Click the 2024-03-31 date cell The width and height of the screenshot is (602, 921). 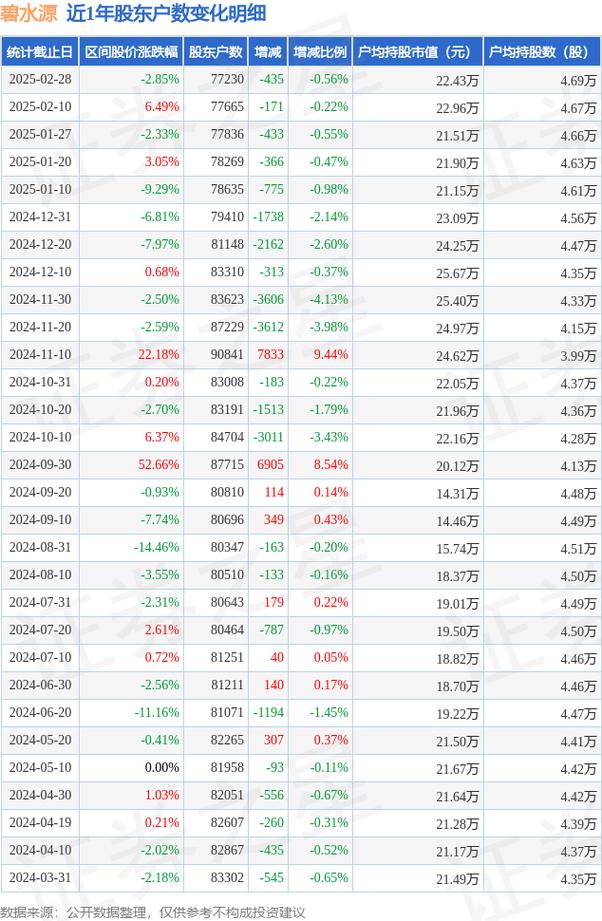(x=41, y=877)
